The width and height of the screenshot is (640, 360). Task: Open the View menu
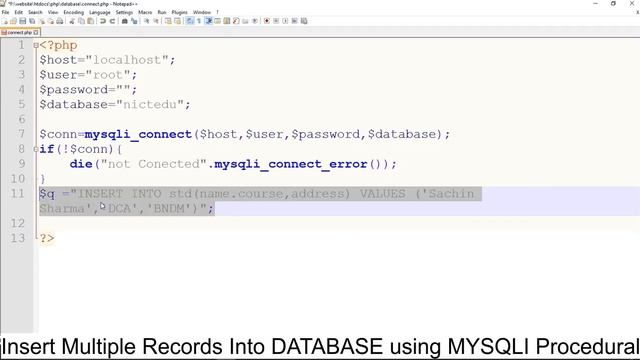coord(53,12)
